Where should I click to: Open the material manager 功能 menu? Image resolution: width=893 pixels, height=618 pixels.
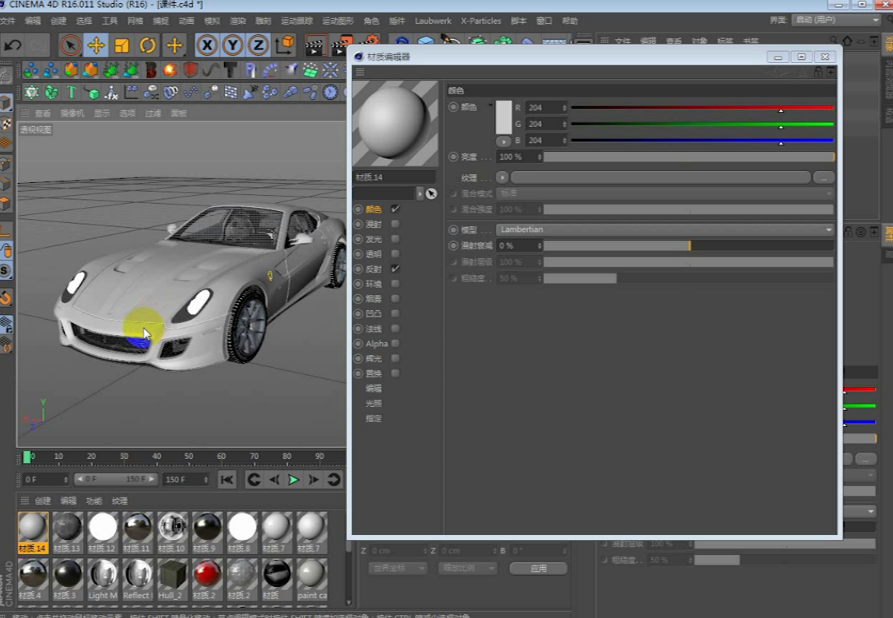93,501
